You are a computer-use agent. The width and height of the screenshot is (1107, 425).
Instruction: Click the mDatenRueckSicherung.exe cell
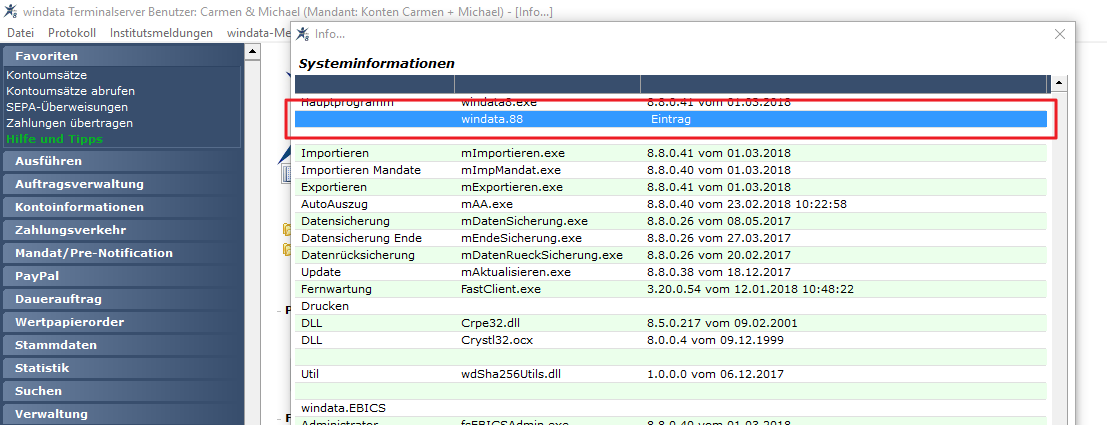coord(541,255)
